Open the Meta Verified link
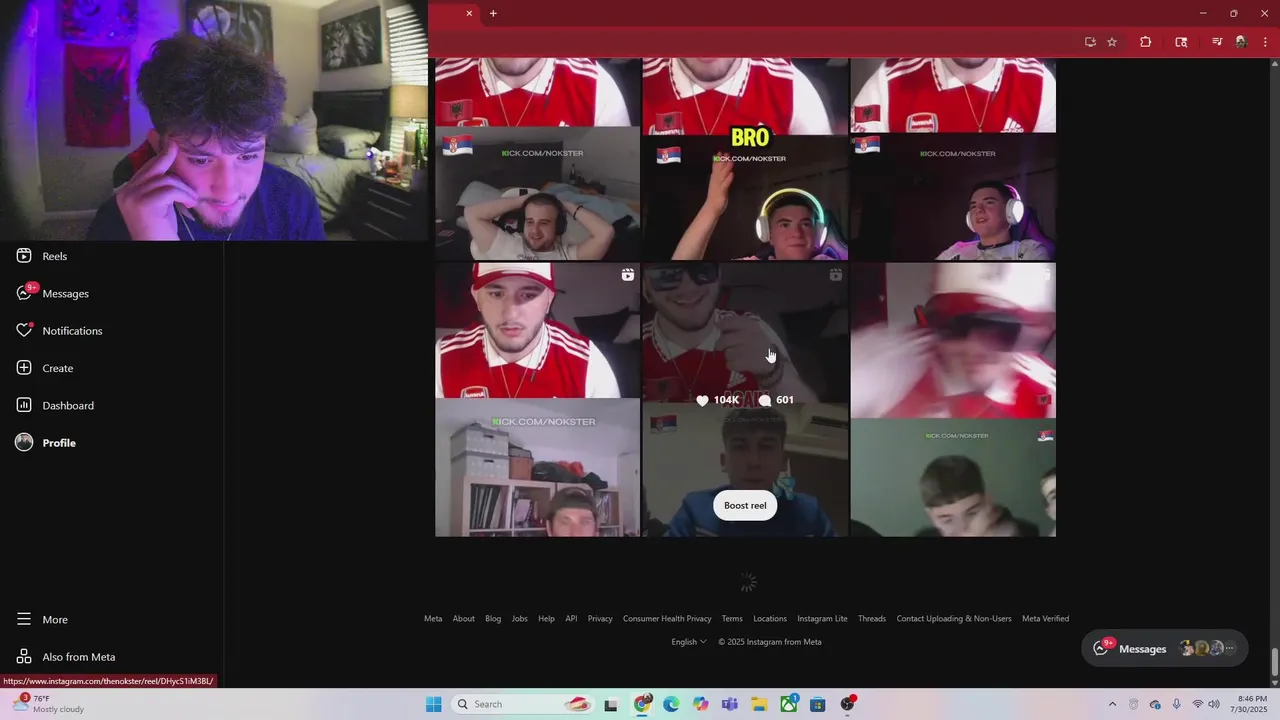The width and height of the screenshot is (1280, 720). click(x=1045, y=618)
